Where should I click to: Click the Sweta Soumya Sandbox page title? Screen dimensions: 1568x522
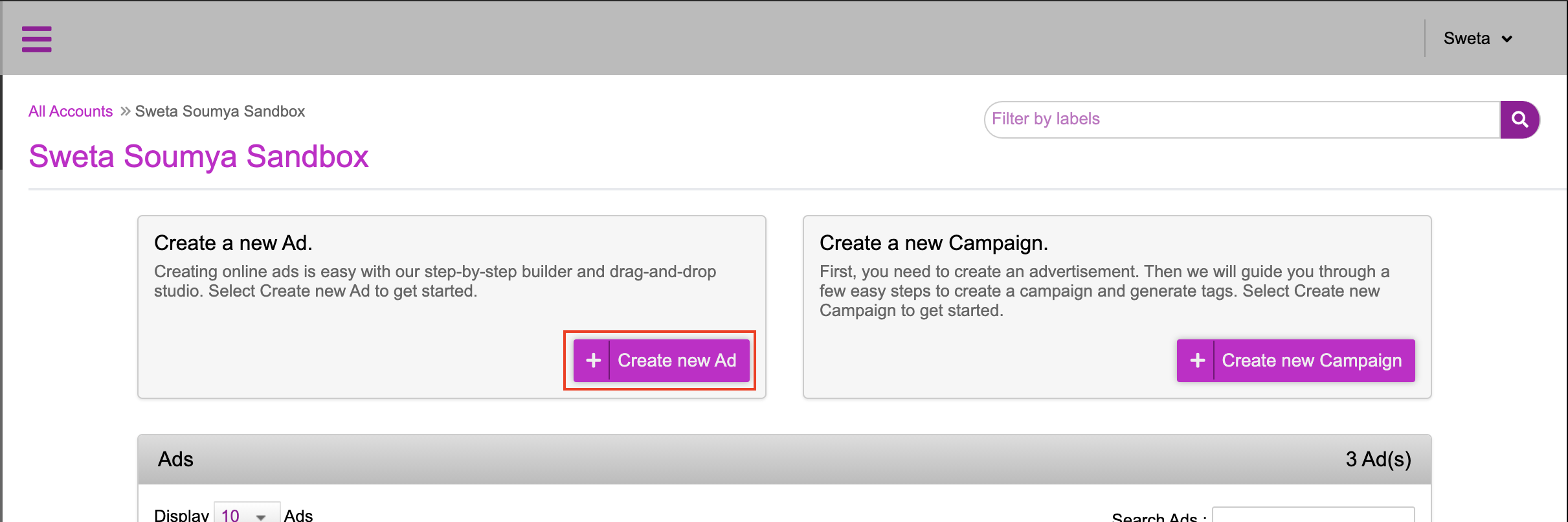click(199, 156)
